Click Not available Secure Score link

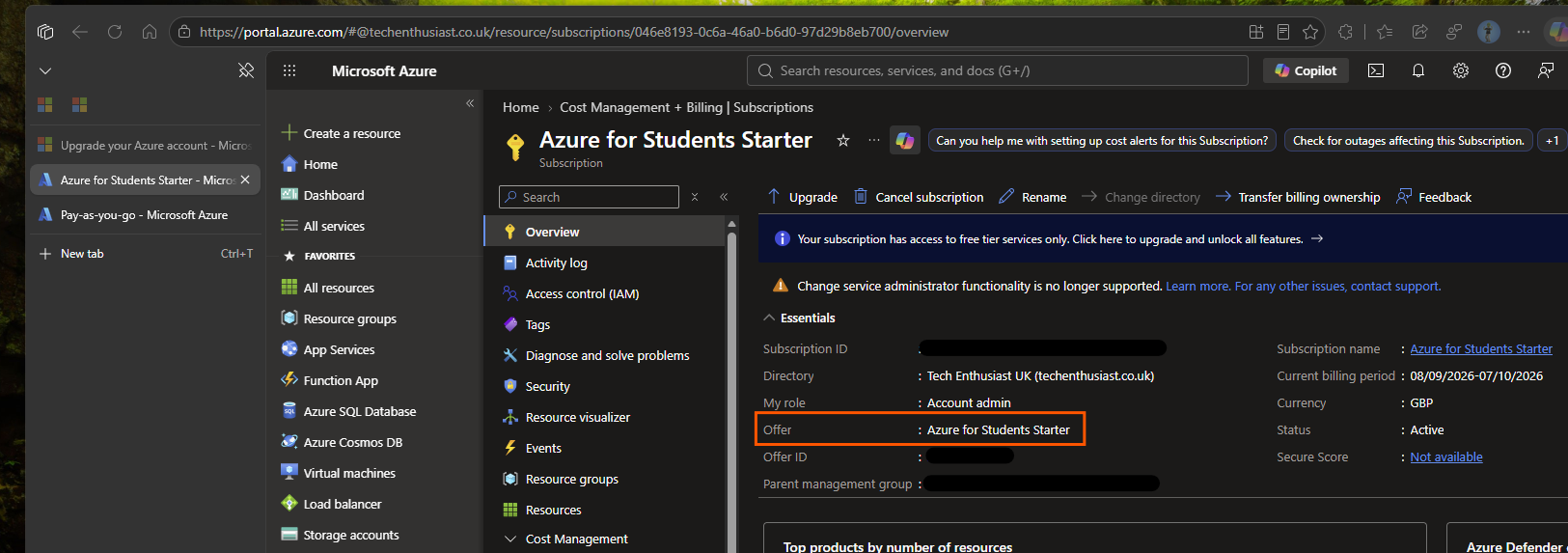pos(1446,456)
